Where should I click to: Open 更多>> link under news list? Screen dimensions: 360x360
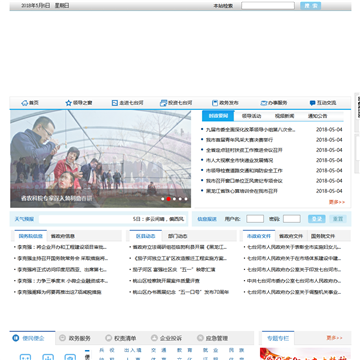[337, 202]
